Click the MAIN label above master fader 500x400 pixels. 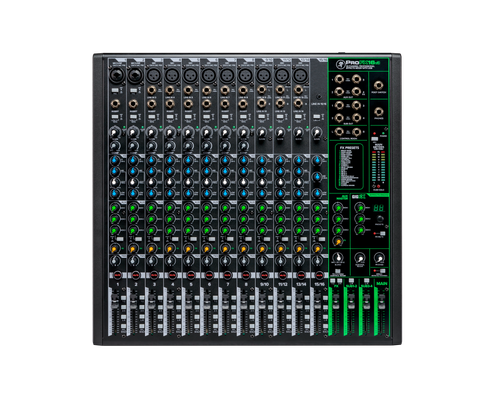point(382,284)
